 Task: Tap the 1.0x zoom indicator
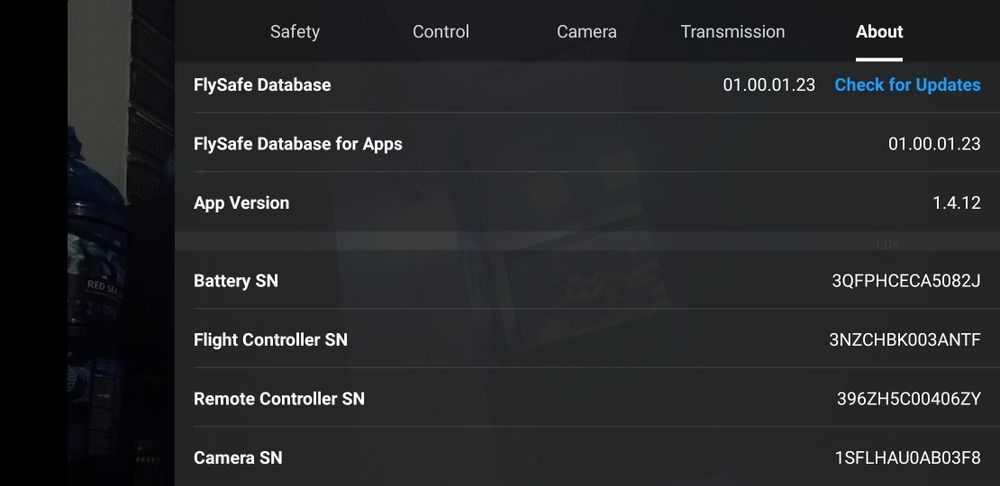(x=886, y=244)
